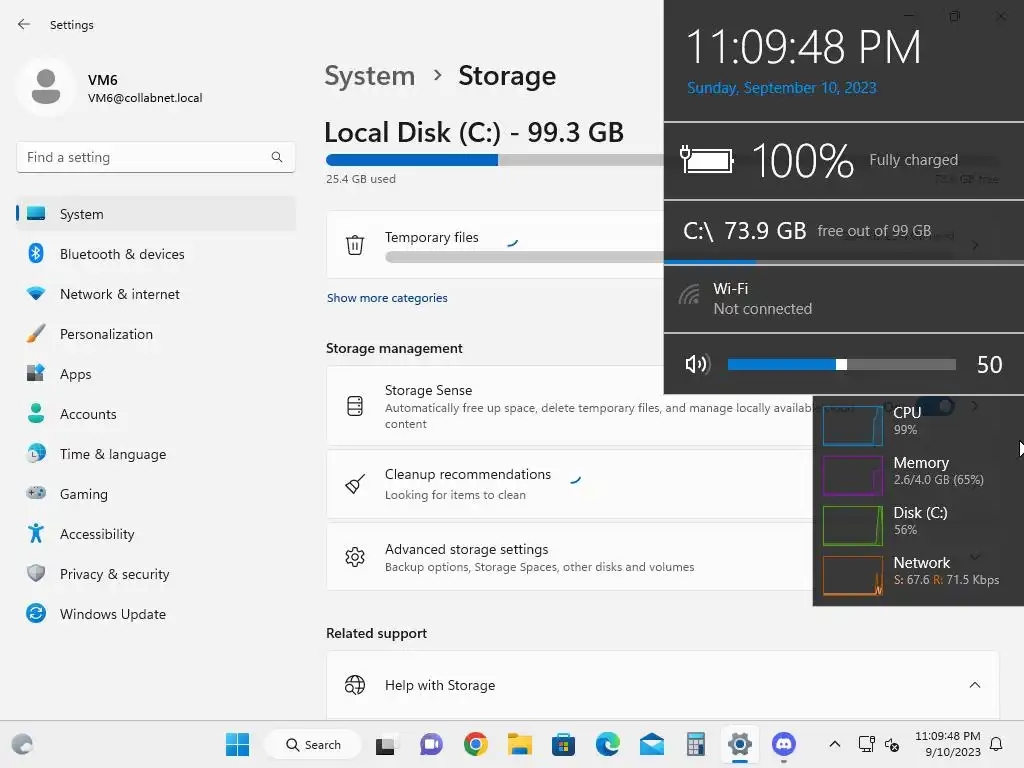Launch Discord from the taskbar
The image size is (1024, 768).
pos(784,744)
